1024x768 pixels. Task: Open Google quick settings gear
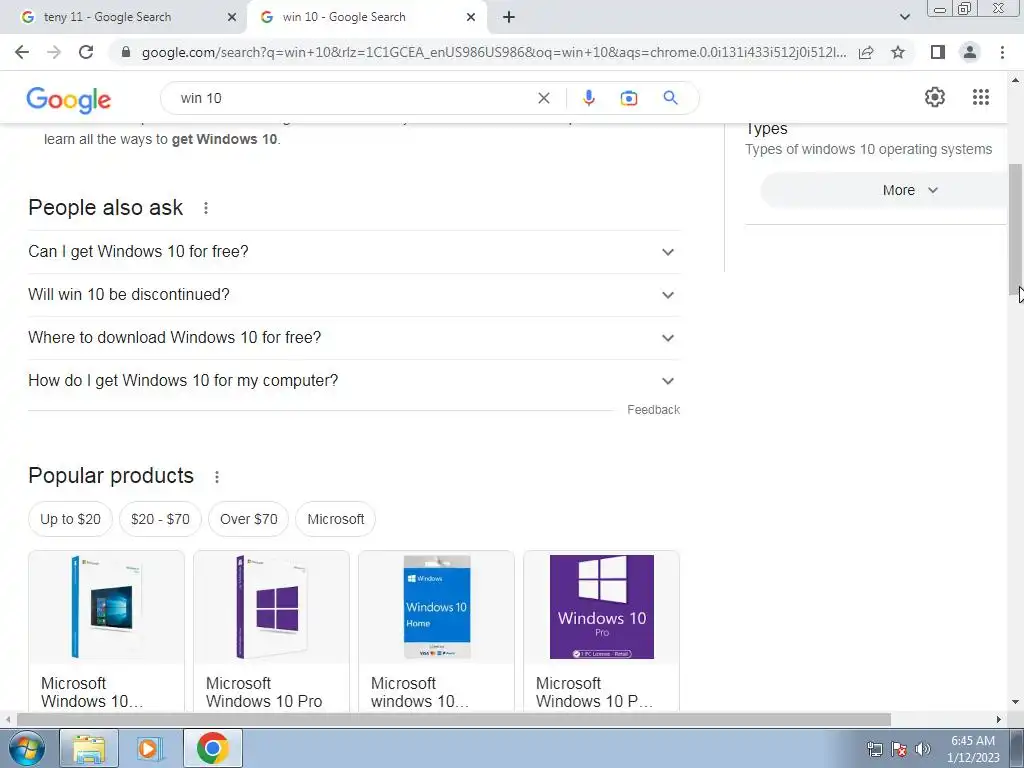(935, 97)
